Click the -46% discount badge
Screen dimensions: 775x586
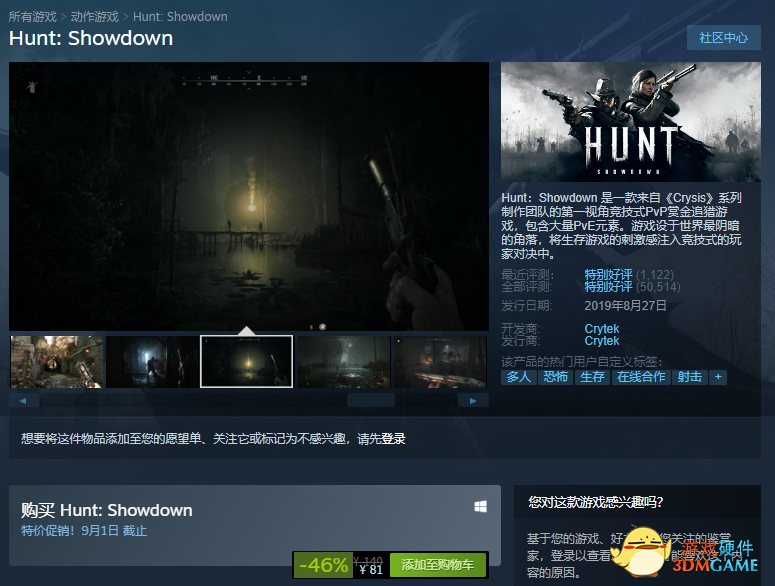[323, 565]
